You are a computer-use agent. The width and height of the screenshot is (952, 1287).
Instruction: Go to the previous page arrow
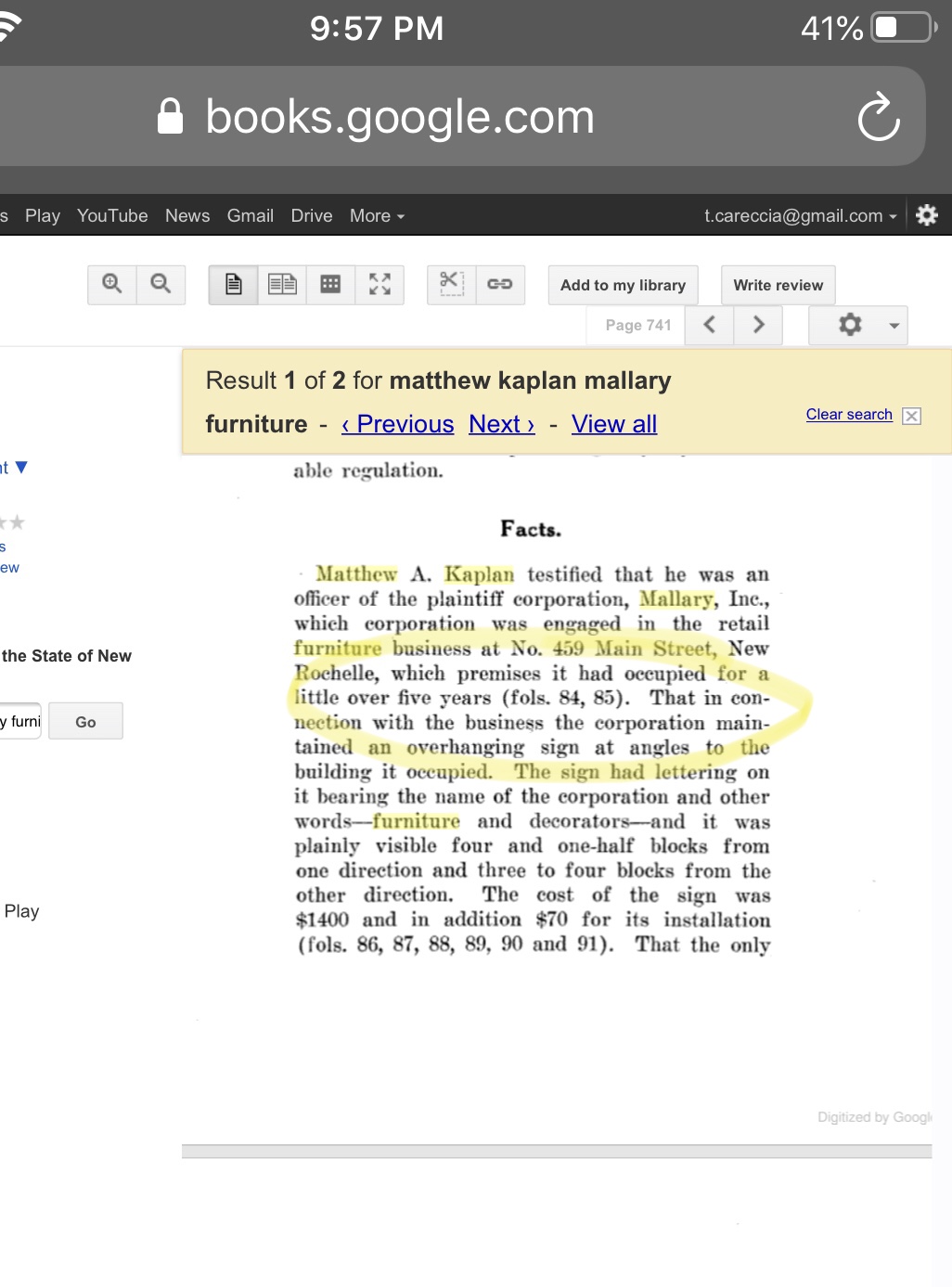click(710, 325)
